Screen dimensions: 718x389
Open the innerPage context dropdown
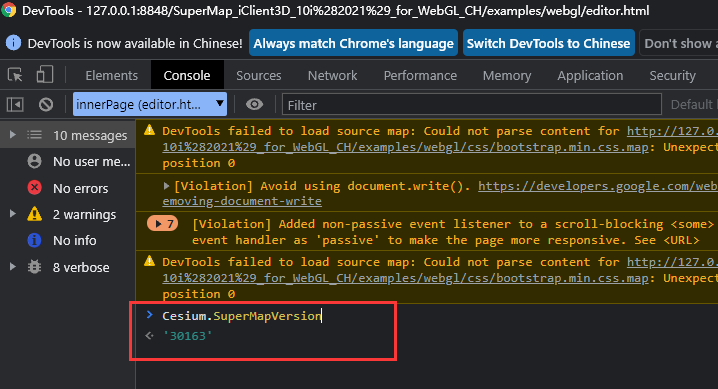(150, 104)
